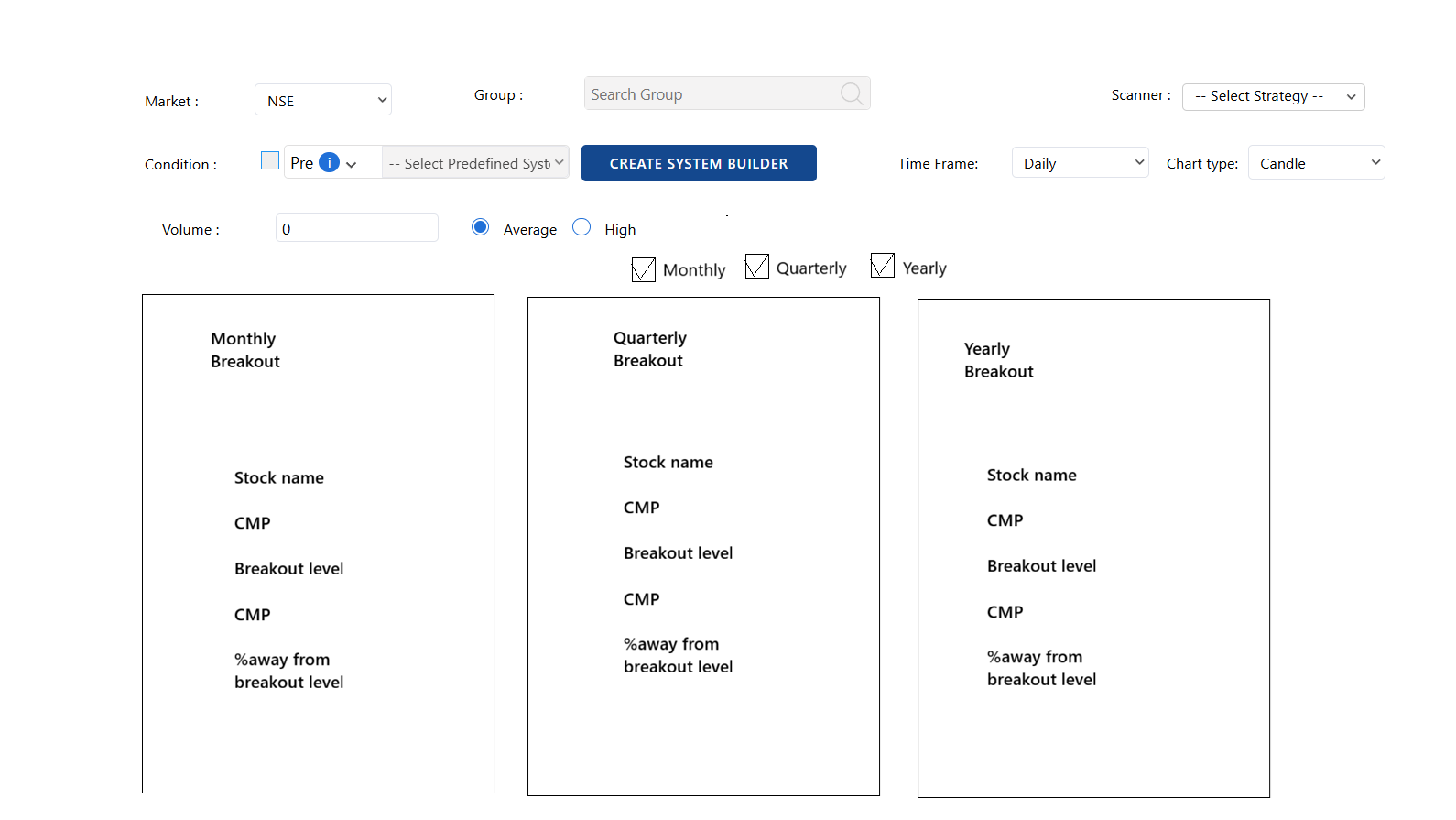The width and height of the screenshot is (1456, 820).
Task: Click the Monthly Breakout panel heading
Action: pos(245,350)
